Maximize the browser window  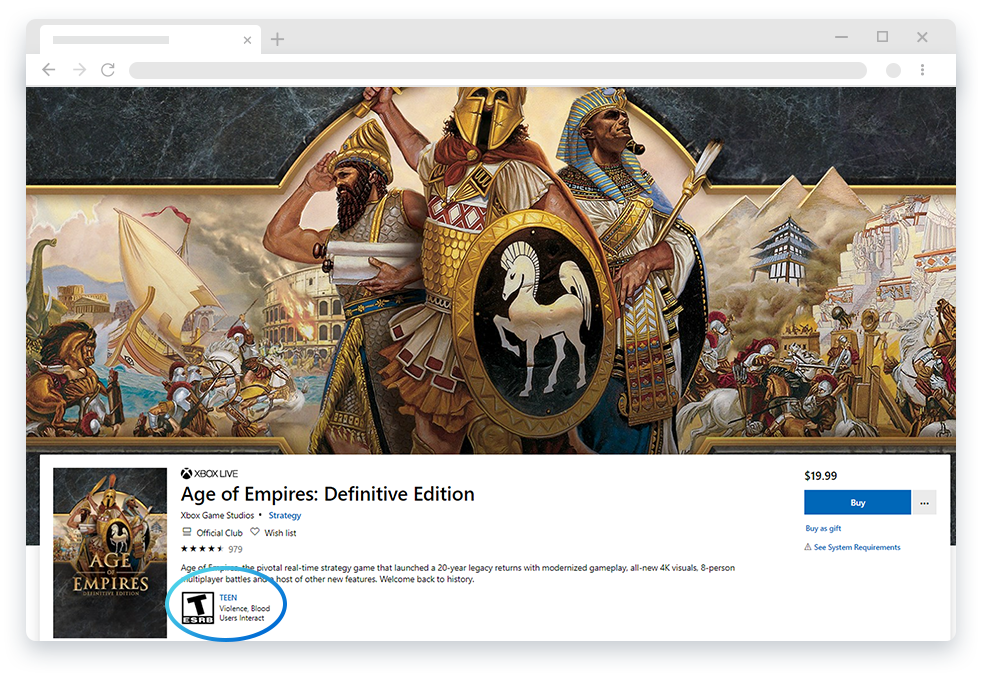pyautogui.click(x=883, y=37)
